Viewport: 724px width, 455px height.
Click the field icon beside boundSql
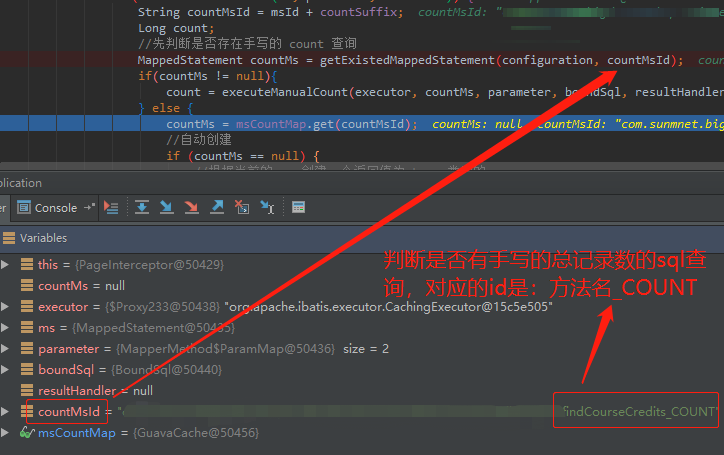(27, 369)
